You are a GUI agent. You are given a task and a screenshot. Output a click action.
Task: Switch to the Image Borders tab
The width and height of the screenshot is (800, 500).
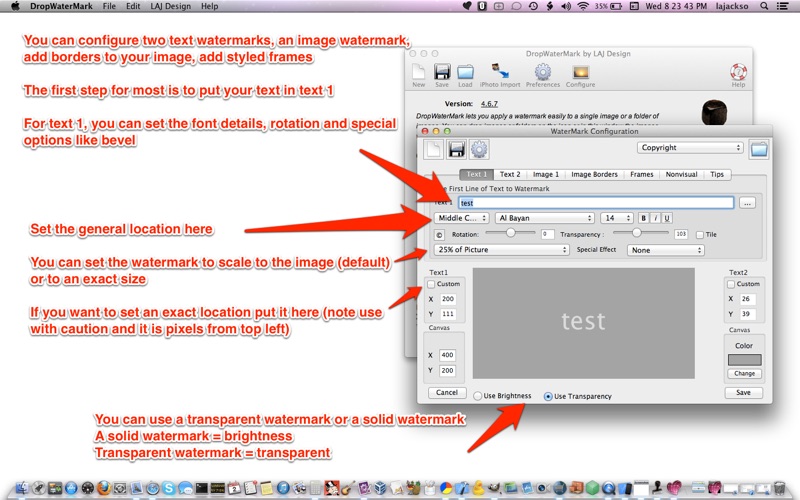(x=594, y=174)
